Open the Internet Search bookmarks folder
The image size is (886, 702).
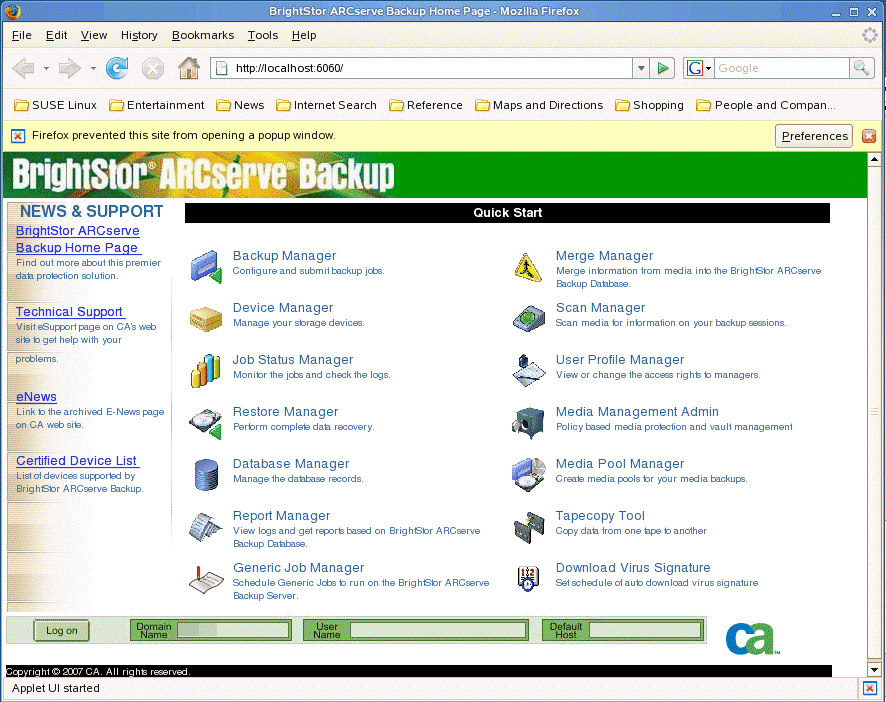tap(326, 105)
